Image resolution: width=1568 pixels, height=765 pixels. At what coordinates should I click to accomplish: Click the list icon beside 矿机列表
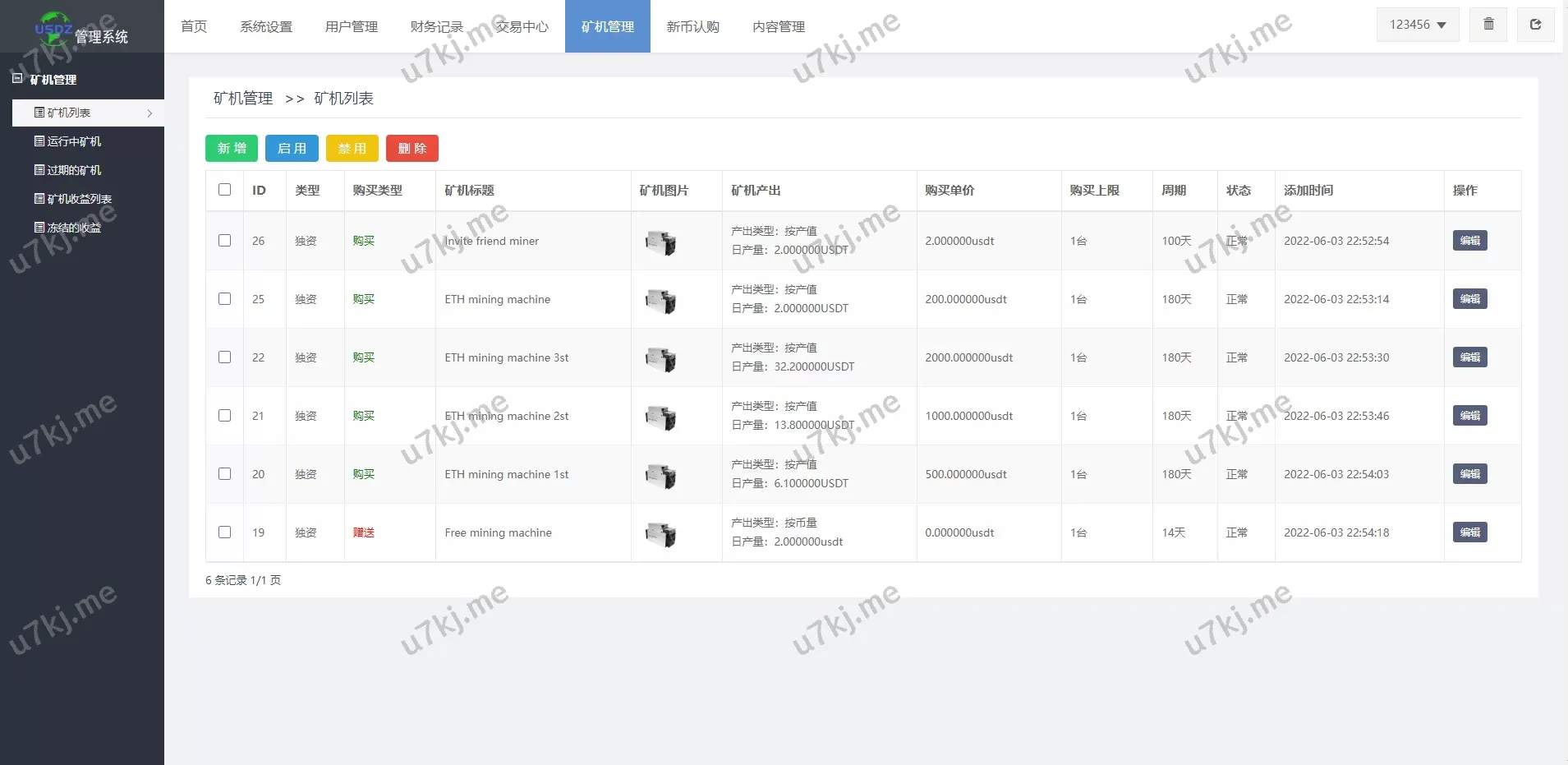tap(39, 113)
